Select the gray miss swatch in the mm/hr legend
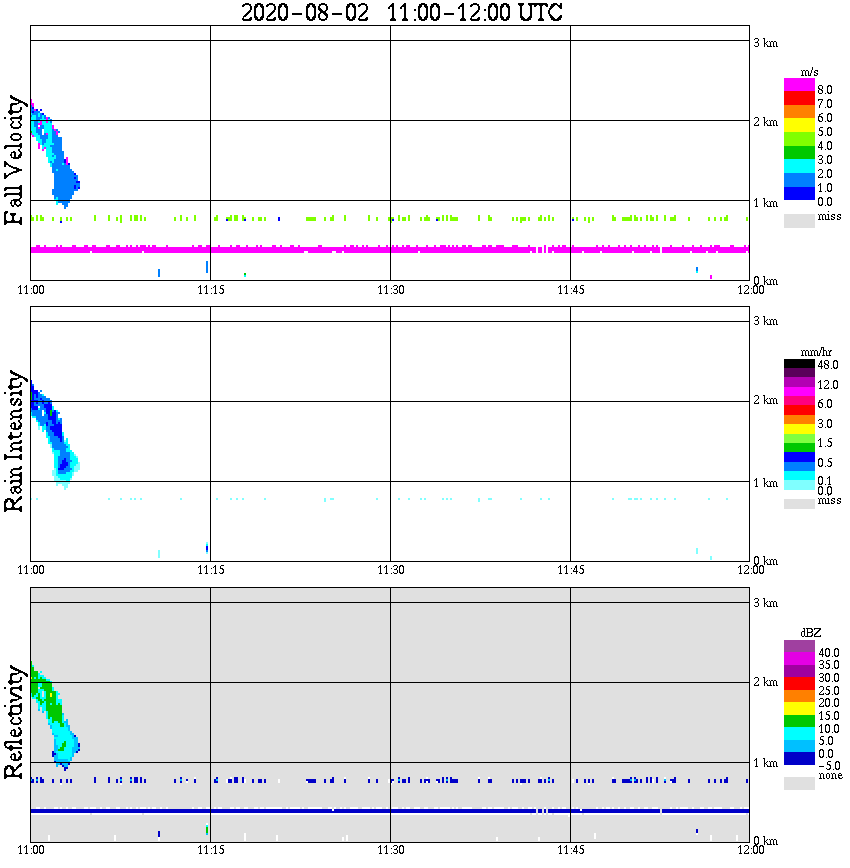This screenshot has width=850, height=868. tap(799, 503)
